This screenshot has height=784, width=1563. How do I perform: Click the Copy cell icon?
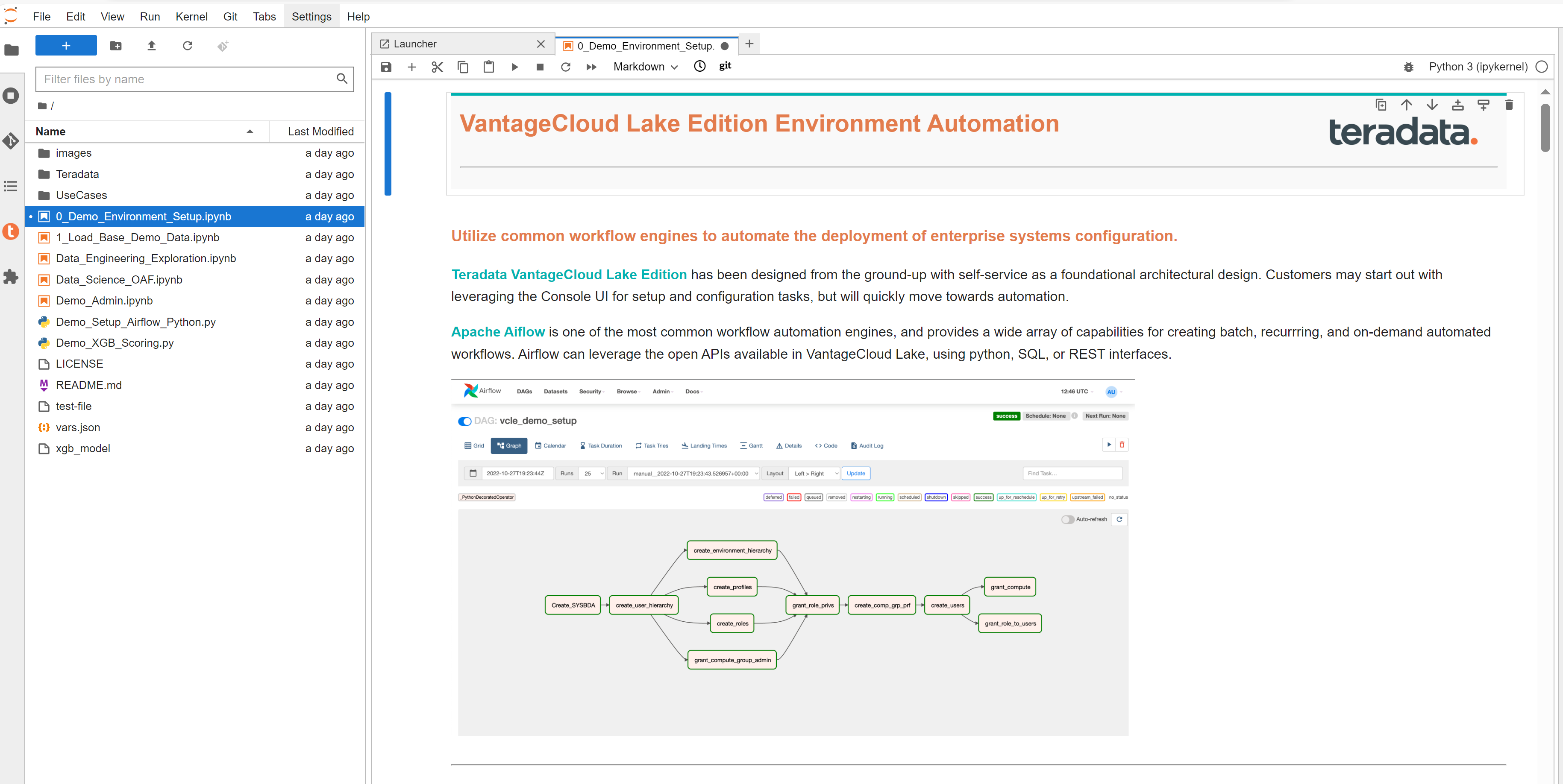coord(462,66)
